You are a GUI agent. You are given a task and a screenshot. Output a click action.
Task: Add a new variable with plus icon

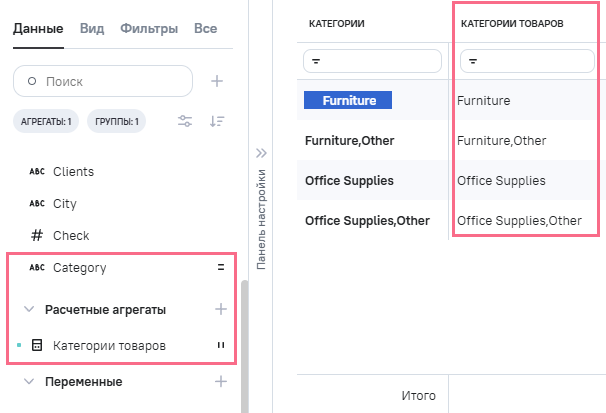[221, 381]
